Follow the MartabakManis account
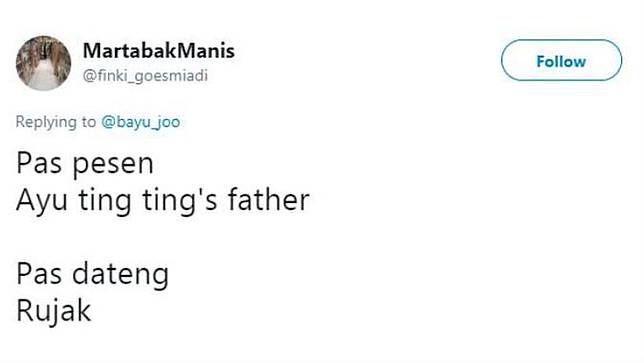 point(561,60)
